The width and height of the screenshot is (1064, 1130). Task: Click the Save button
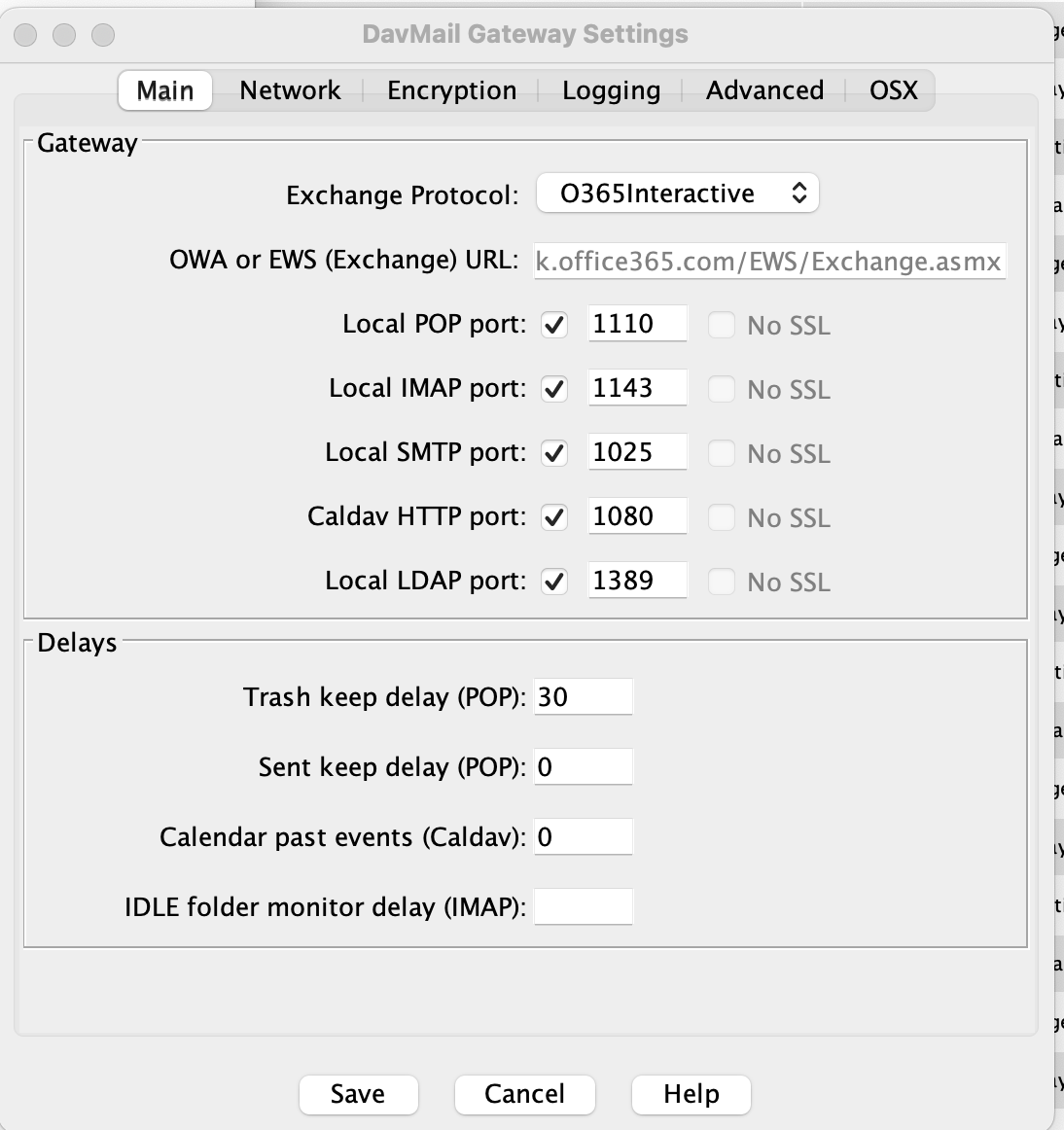point(358,1094)
